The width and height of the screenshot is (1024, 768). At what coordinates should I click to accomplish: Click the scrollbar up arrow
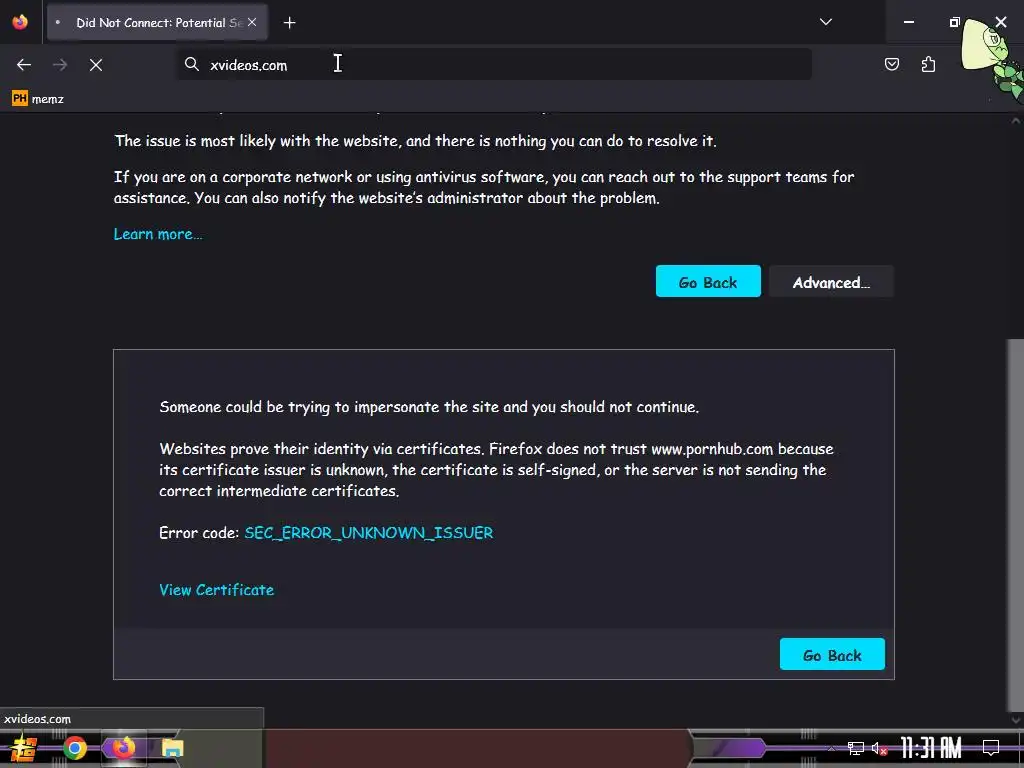[x=1016, y=120]
